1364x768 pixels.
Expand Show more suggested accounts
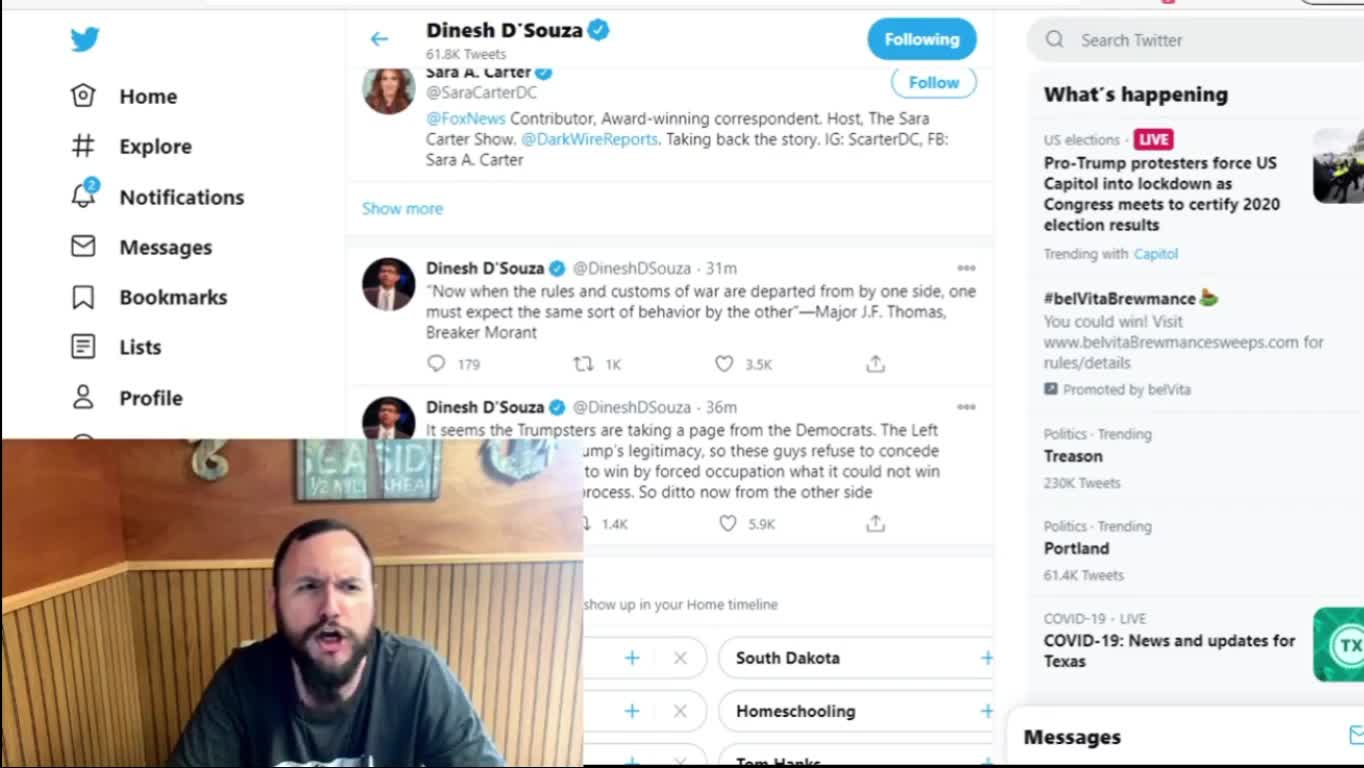tap(402, 208)
